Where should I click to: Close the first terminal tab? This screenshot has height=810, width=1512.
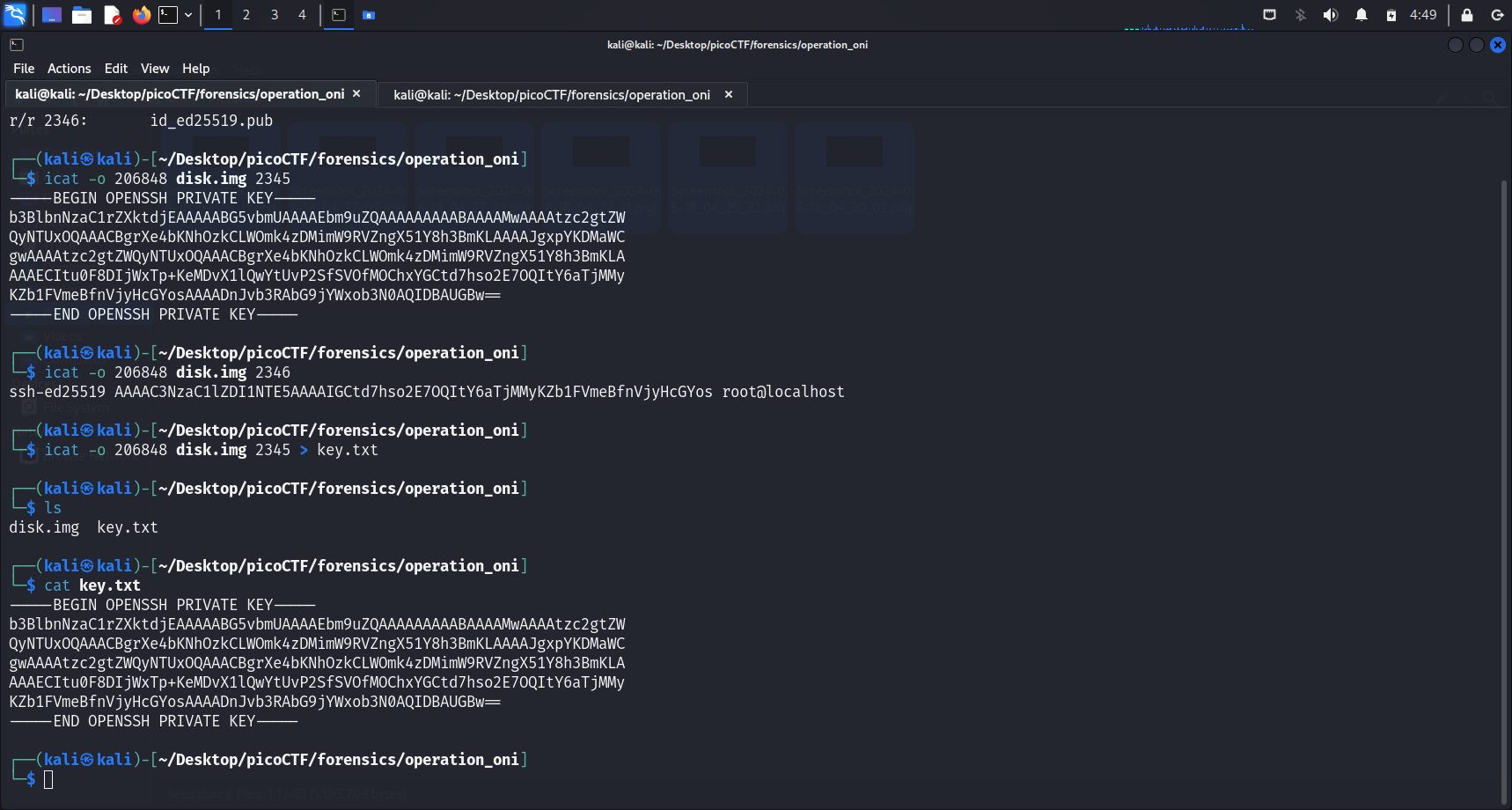[x=356, y=94]
